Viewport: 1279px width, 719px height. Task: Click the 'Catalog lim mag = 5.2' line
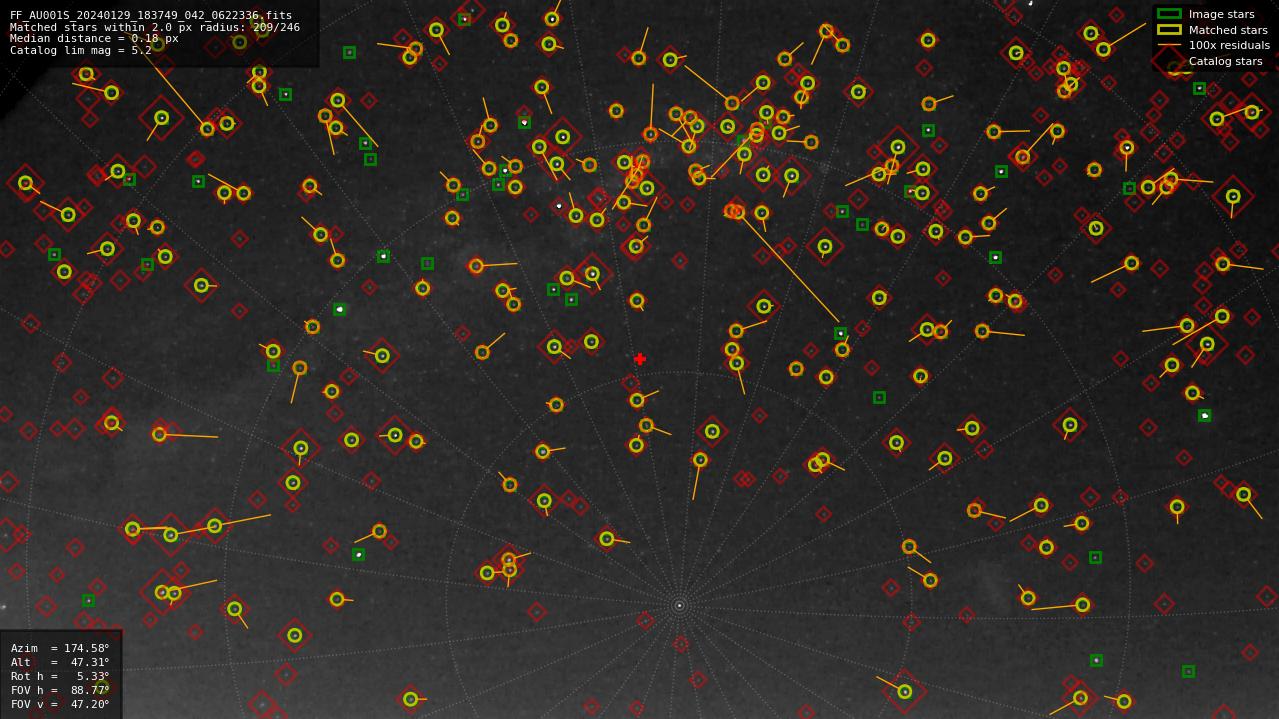81,50
